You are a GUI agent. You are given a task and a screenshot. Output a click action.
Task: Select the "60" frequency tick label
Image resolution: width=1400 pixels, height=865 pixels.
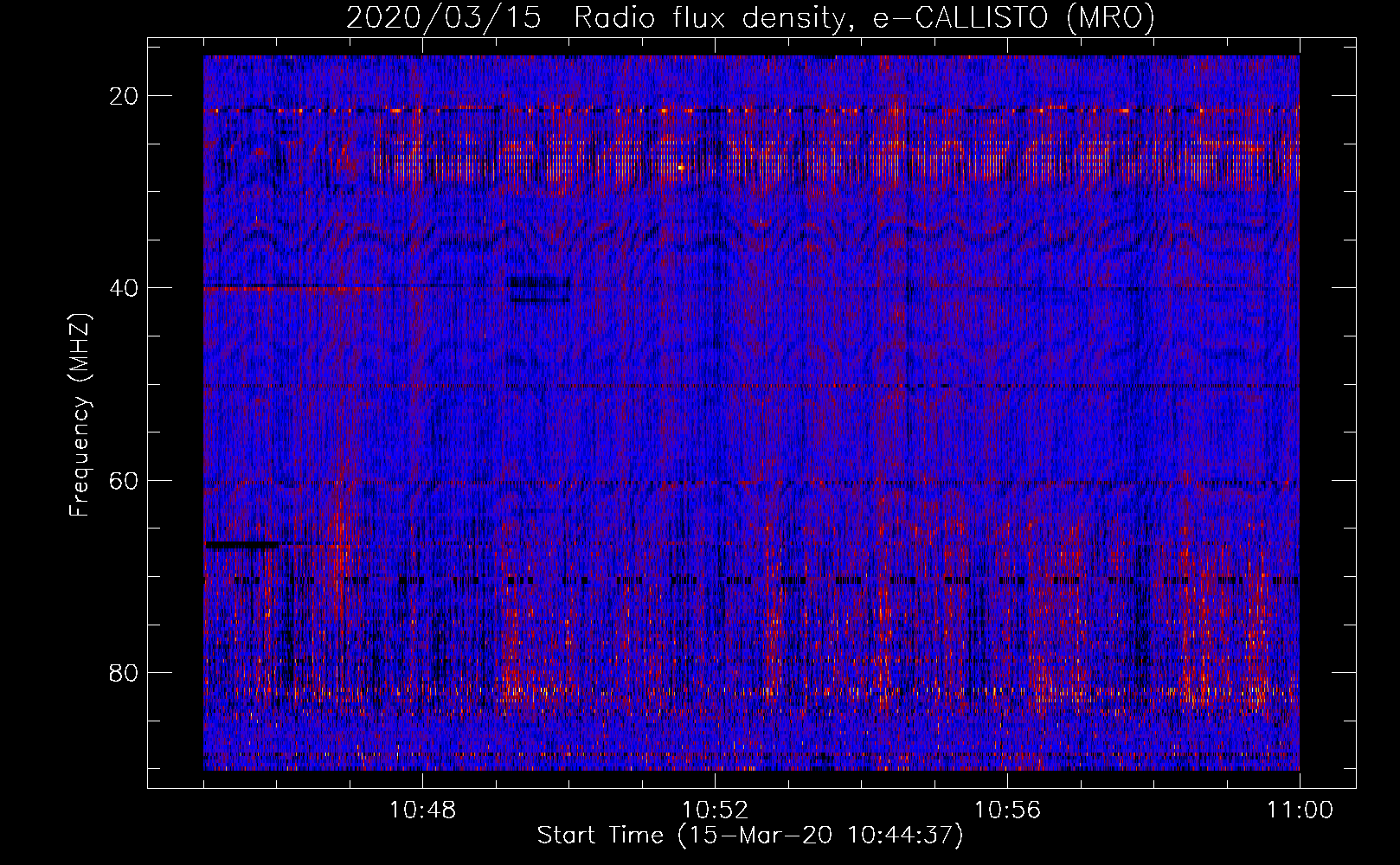click(x=125, y=480)
